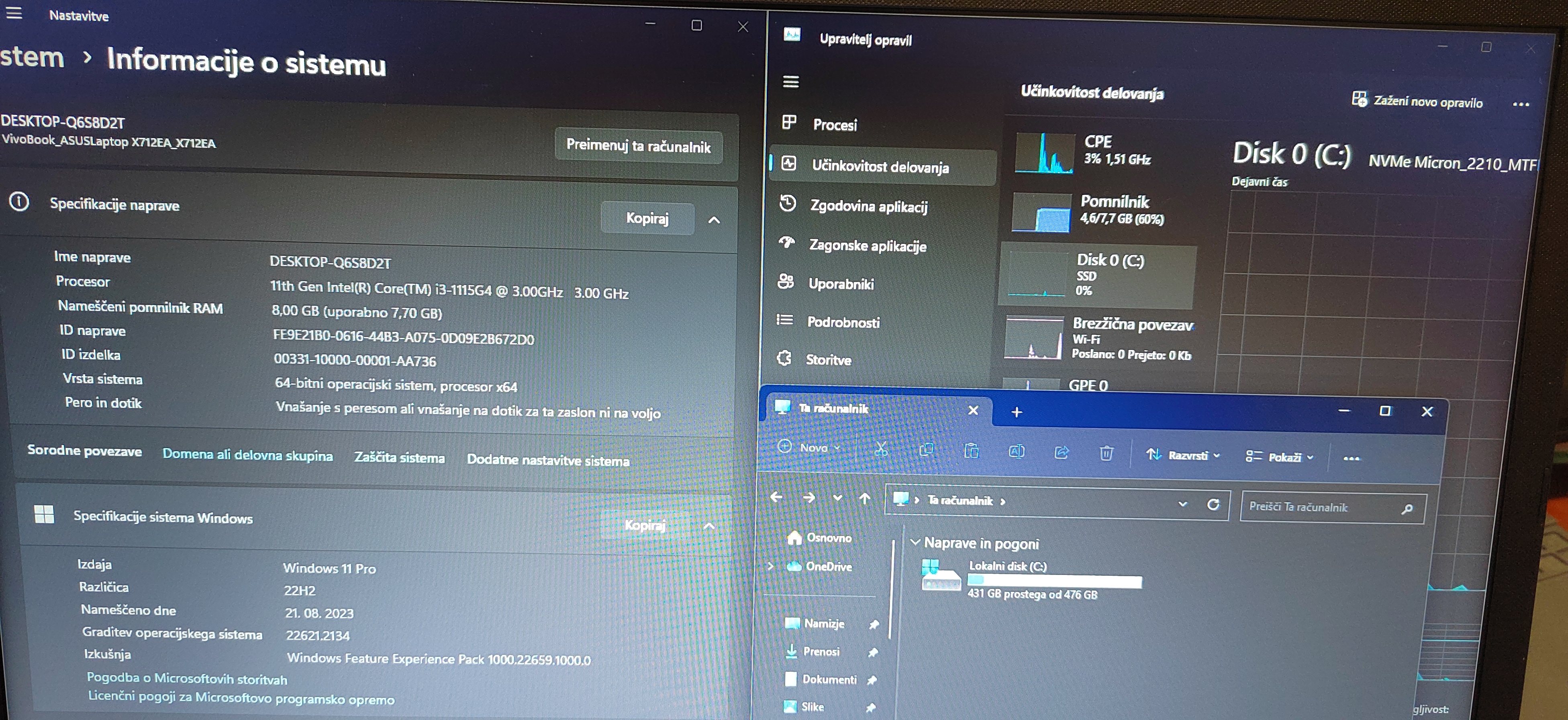Add a new File Explorer tab
This screenshot has height=720, width=1568.
tap(1016, 412)
